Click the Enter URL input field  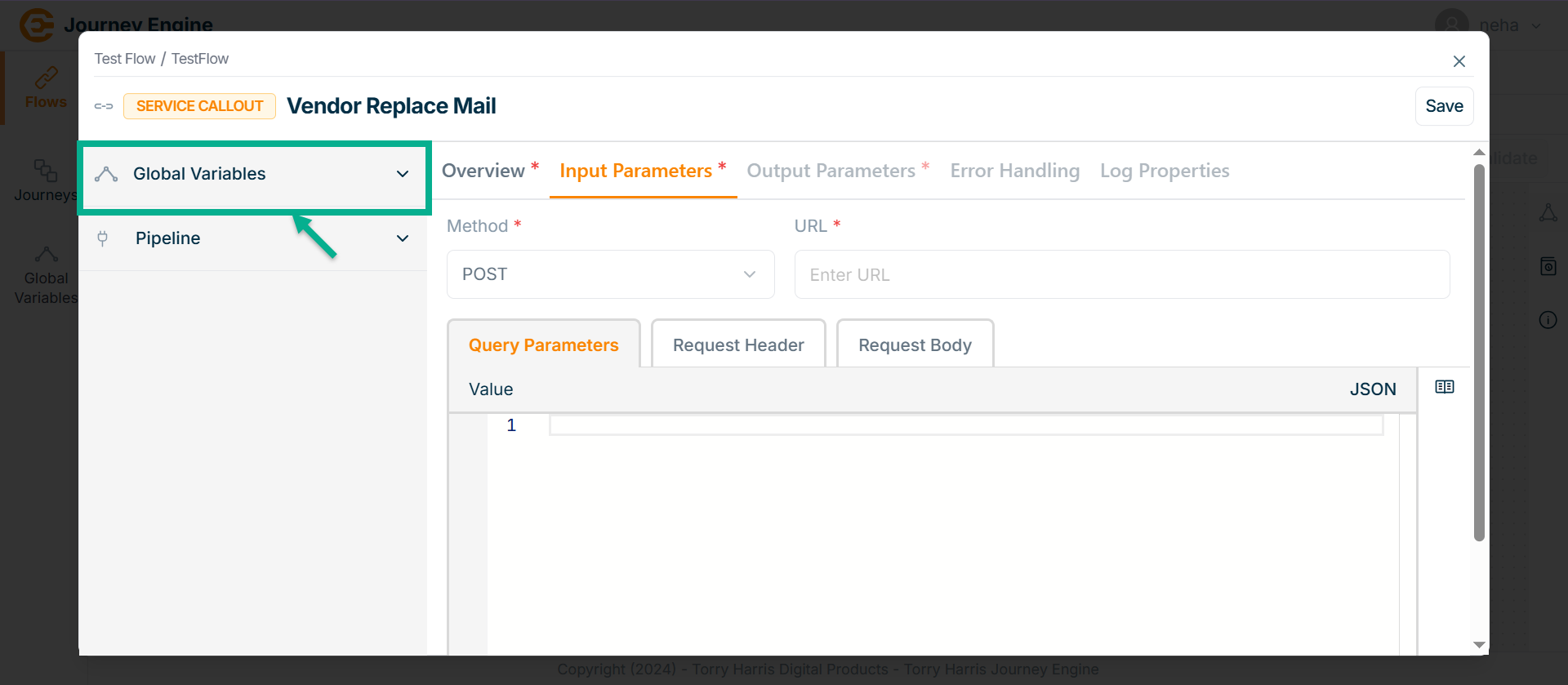click(1121, 274)
